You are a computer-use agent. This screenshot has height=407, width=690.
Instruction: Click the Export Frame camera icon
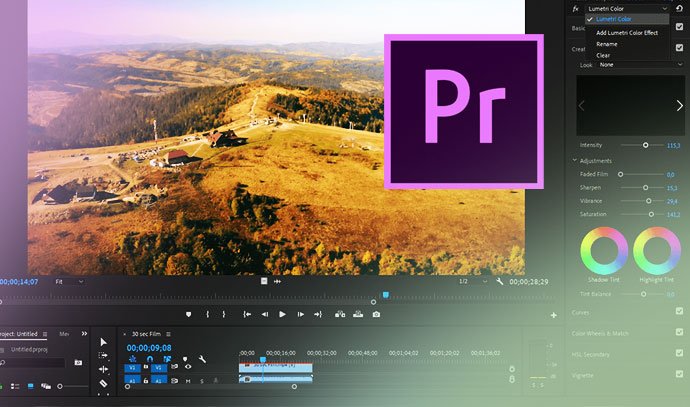[x=376, y=314]
